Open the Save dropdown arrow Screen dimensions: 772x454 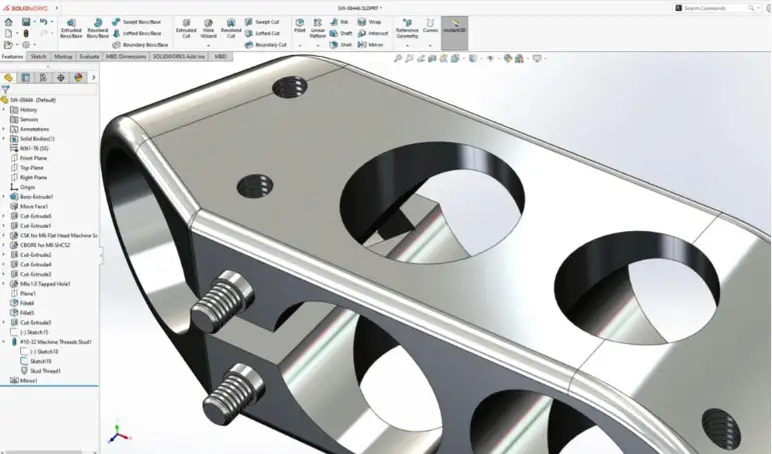pyautogui.click(x=34, y=22)
